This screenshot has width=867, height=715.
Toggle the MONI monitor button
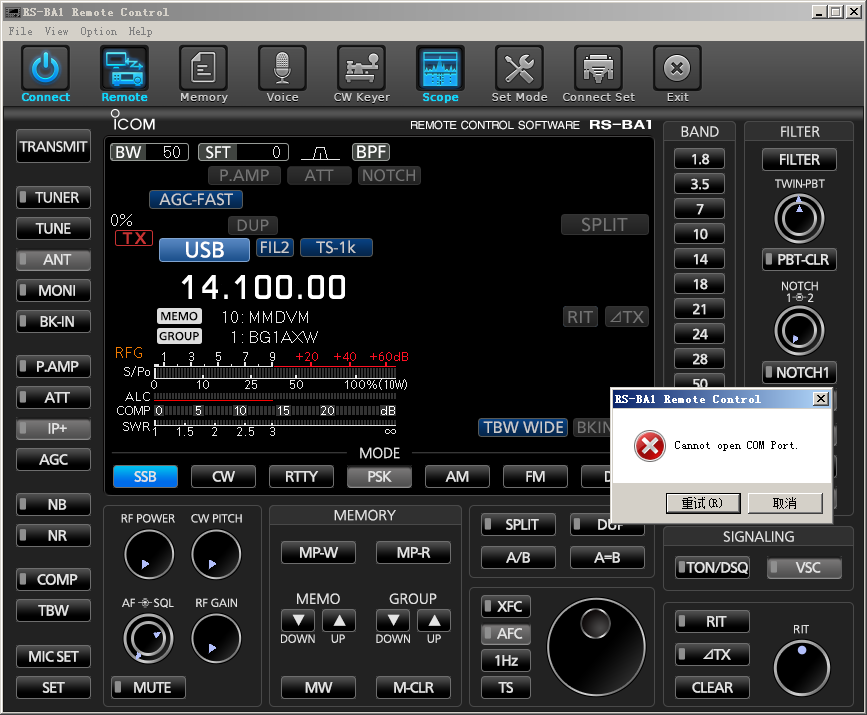click(54, 290)
